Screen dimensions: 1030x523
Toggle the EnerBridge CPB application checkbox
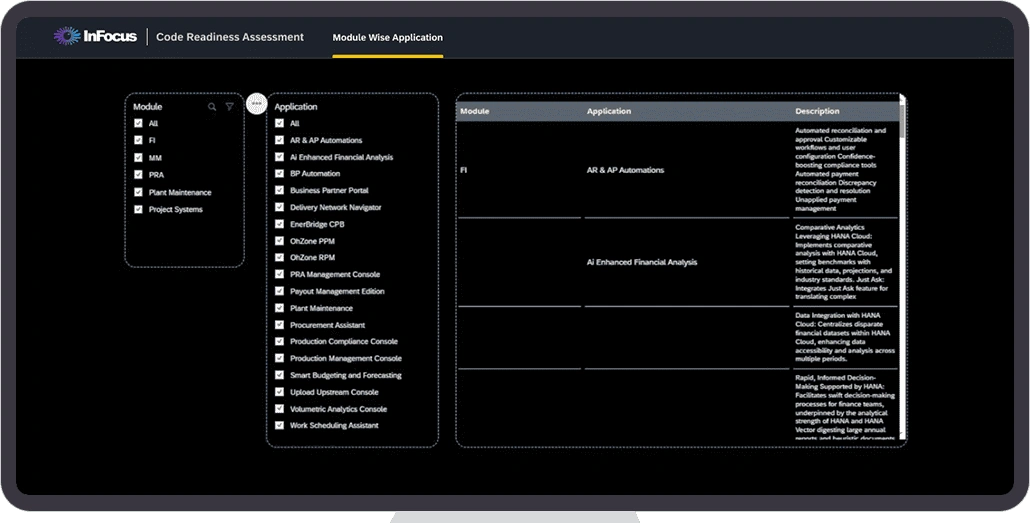[279, 224]
